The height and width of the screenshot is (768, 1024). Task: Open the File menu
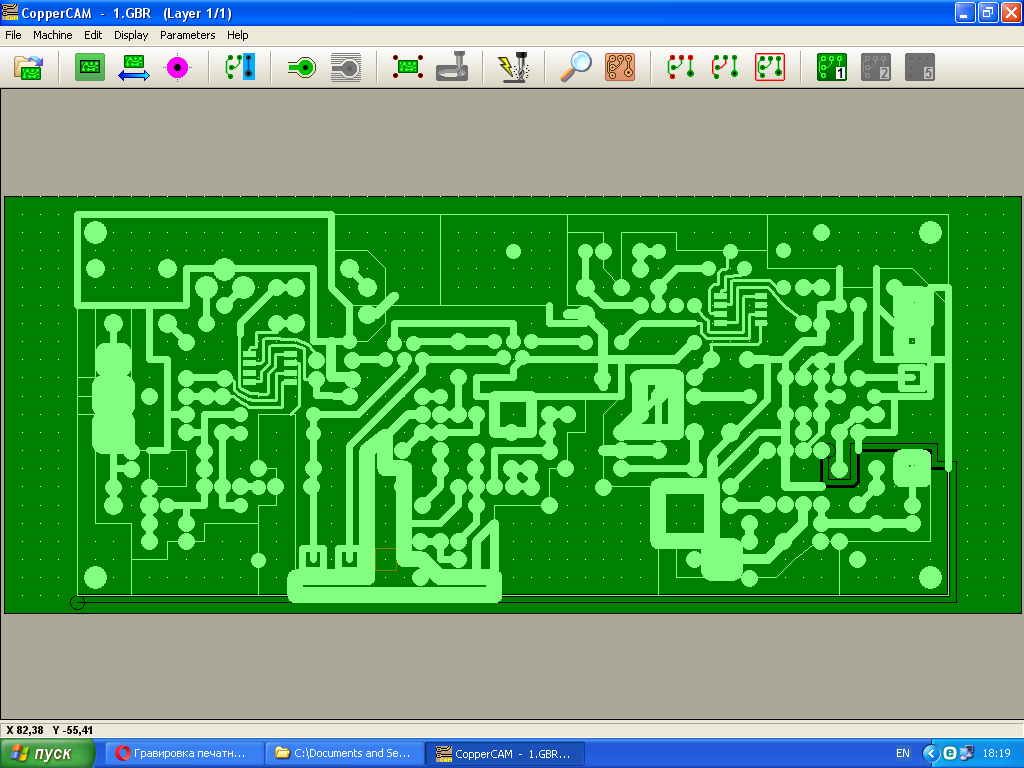(13, 35)
